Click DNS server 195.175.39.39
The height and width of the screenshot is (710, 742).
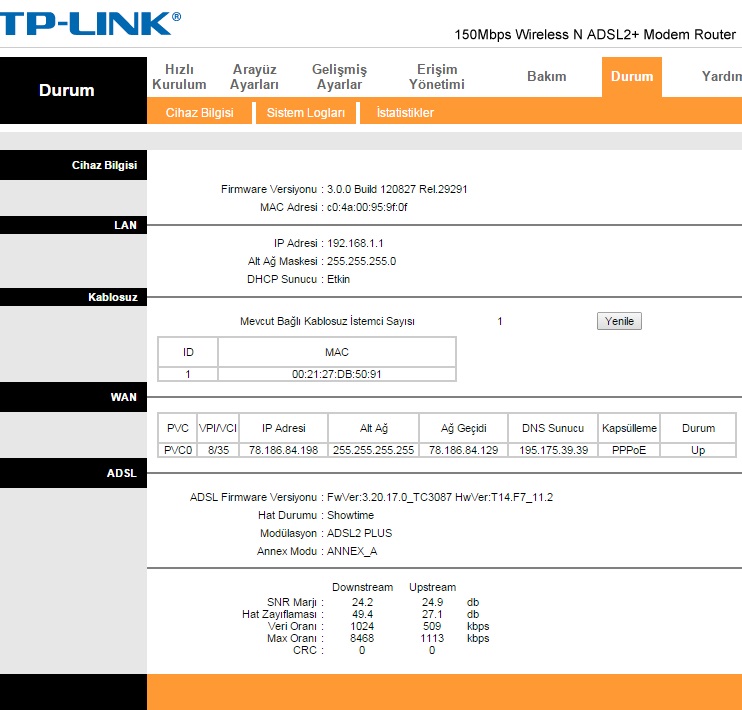click(x=553, y=450)
